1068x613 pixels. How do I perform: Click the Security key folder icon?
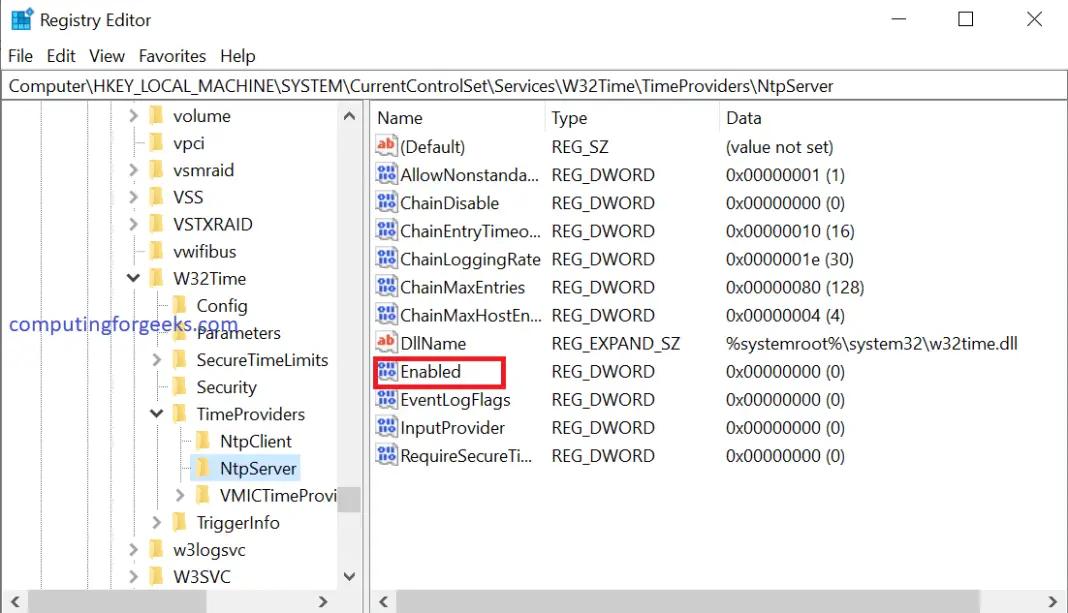[178, 386]
